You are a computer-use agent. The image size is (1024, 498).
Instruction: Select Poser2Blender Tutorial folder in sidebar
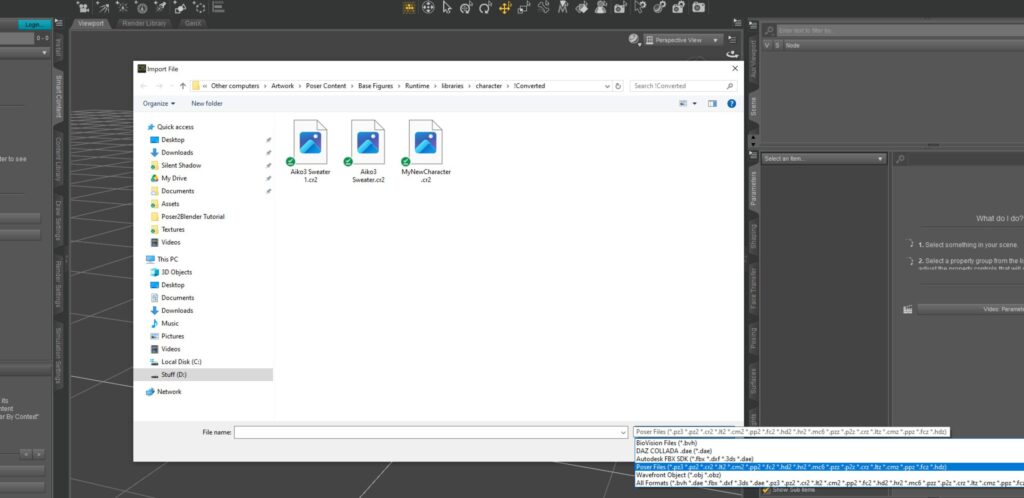coord(193,217)
